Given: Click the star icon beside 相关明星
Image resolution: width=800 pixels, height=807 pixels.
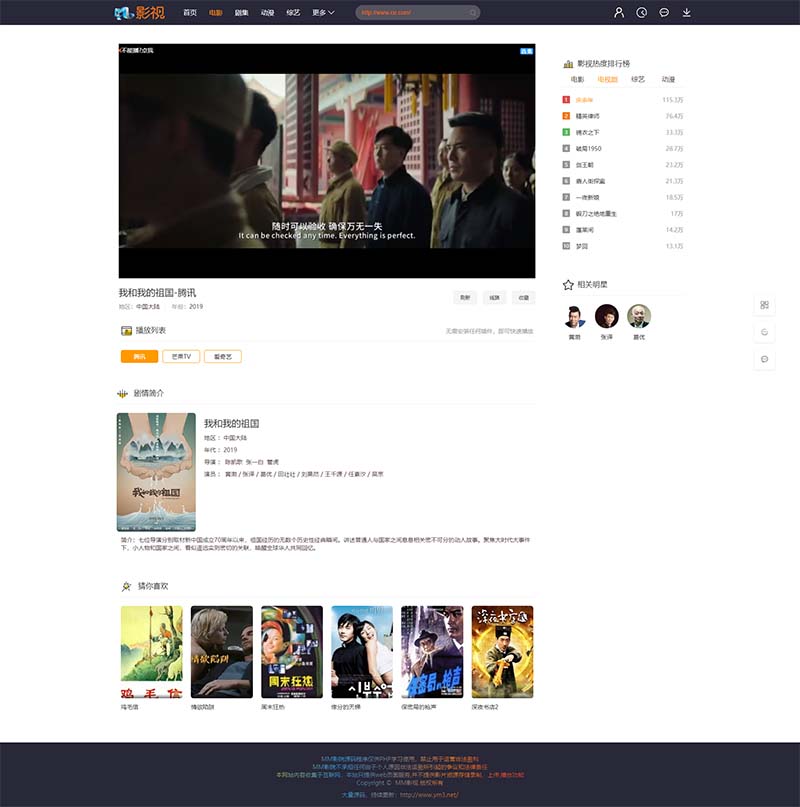Looking at the screenshot, I should coord(568,285).
